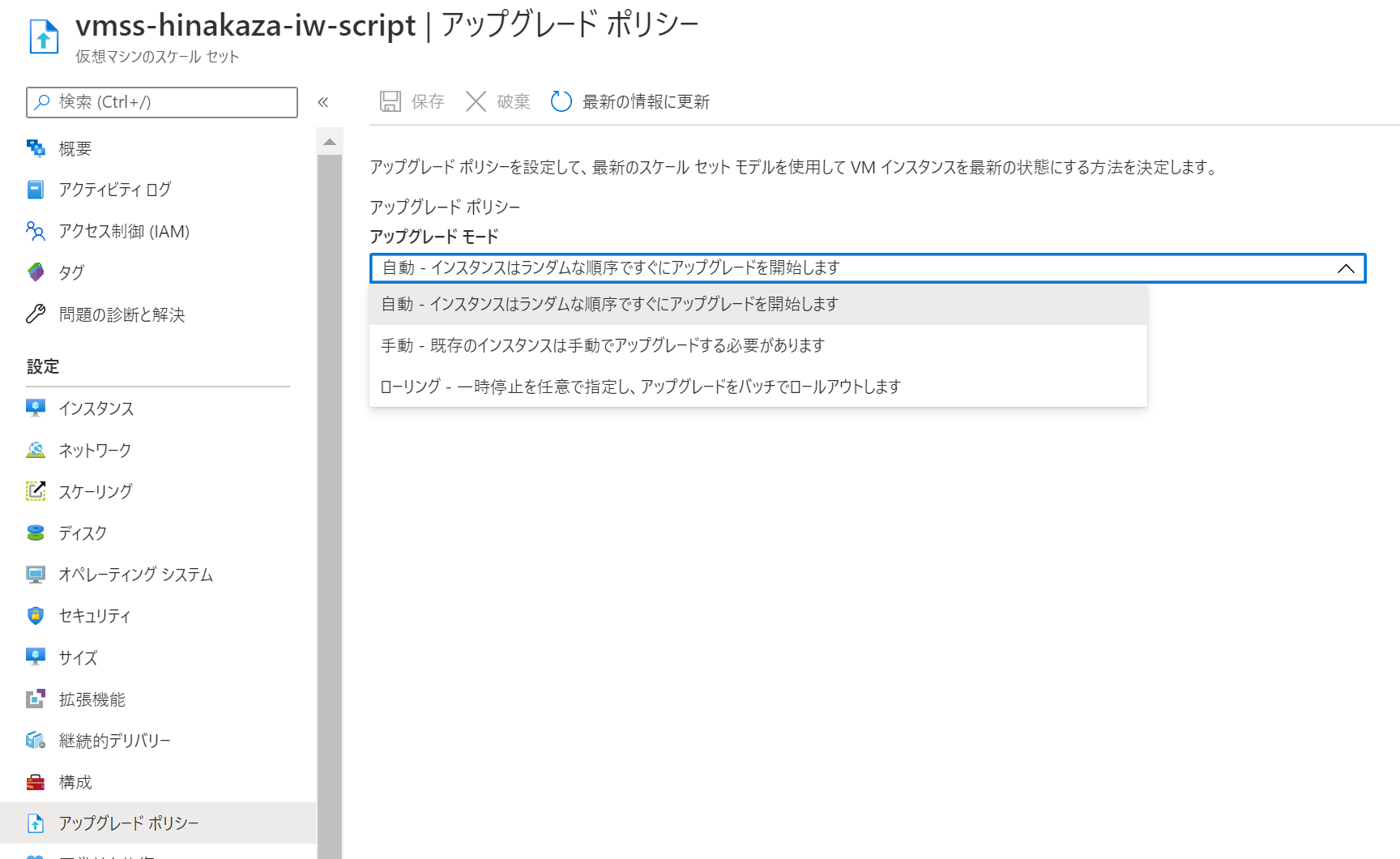This screenshot has width=1400, height=859.
Task: Select the 手動 upgrade mode option
Action: click(758, 345)
